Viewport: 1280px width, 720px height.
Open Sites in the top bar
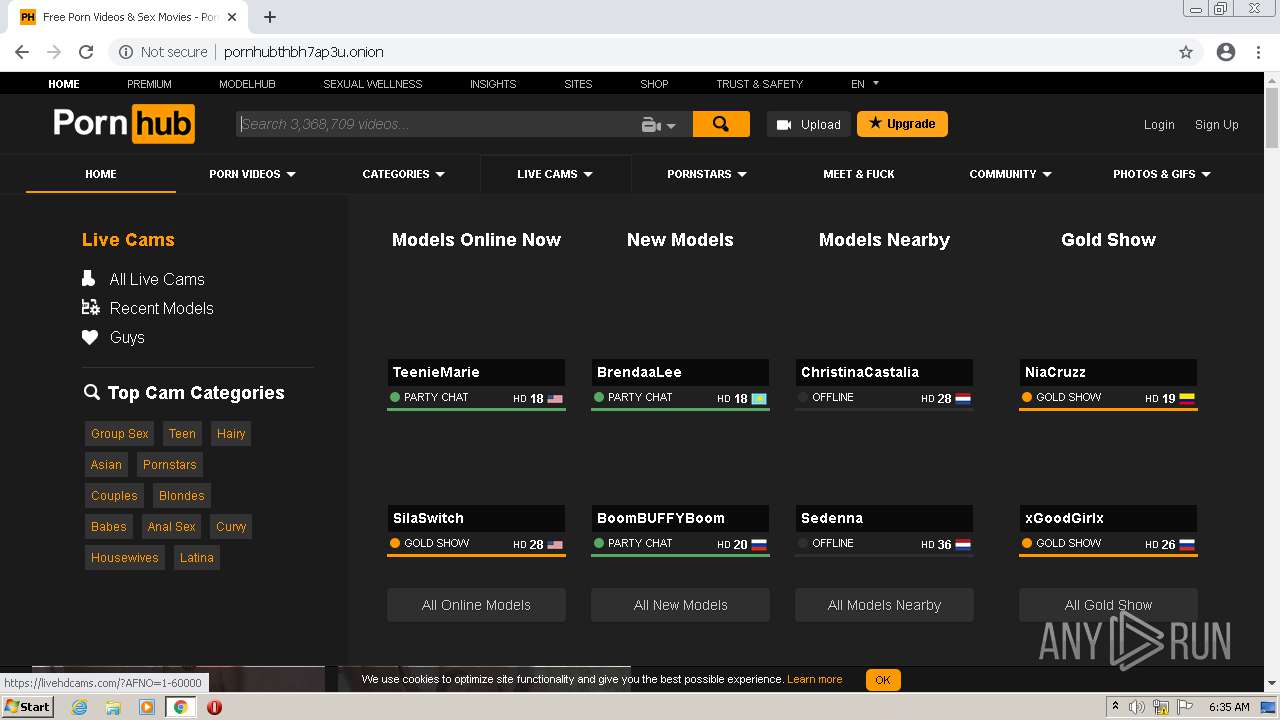point(578,84)
